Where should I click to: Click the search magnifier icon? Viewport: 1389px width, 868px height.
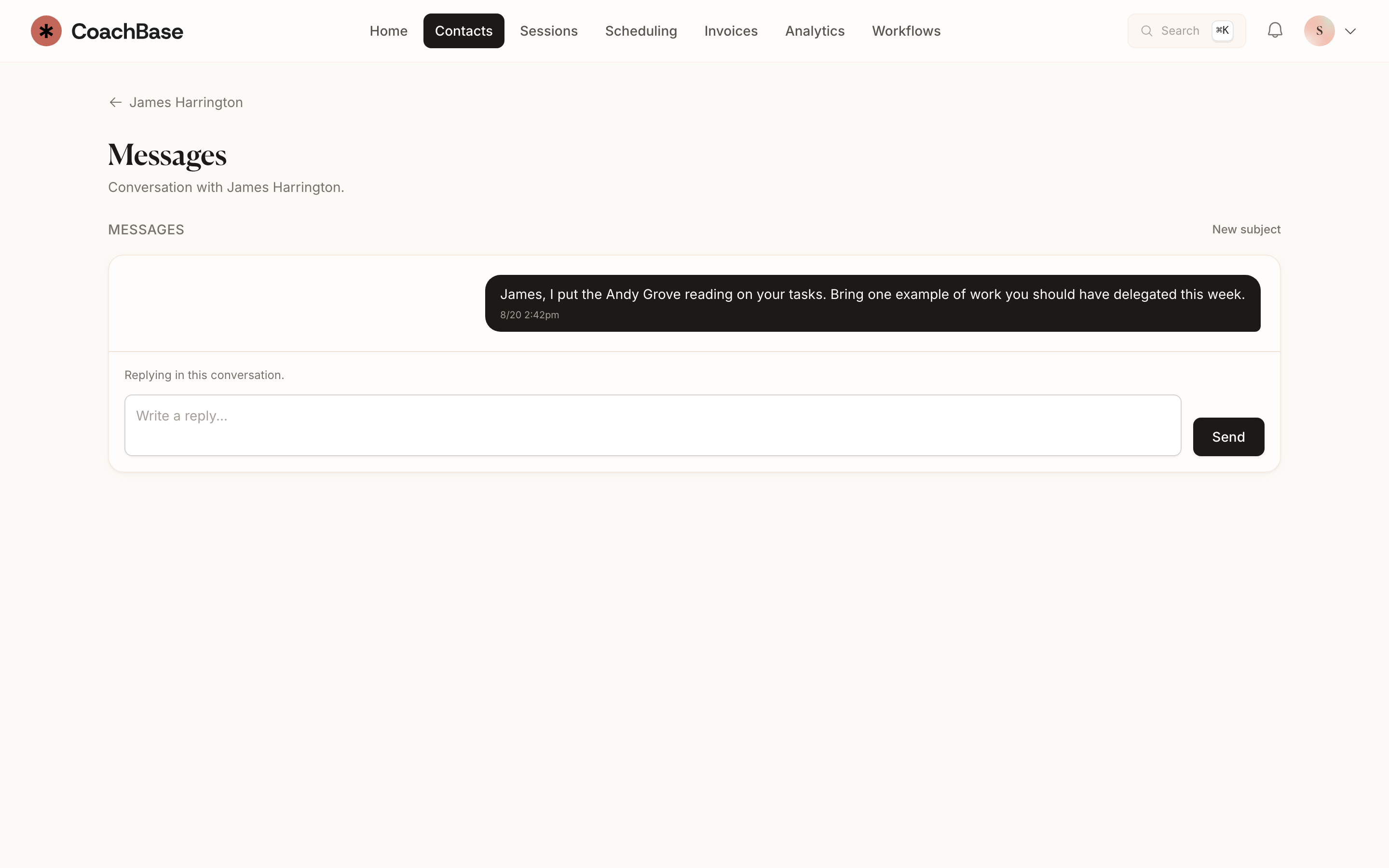coord(1146,31)
